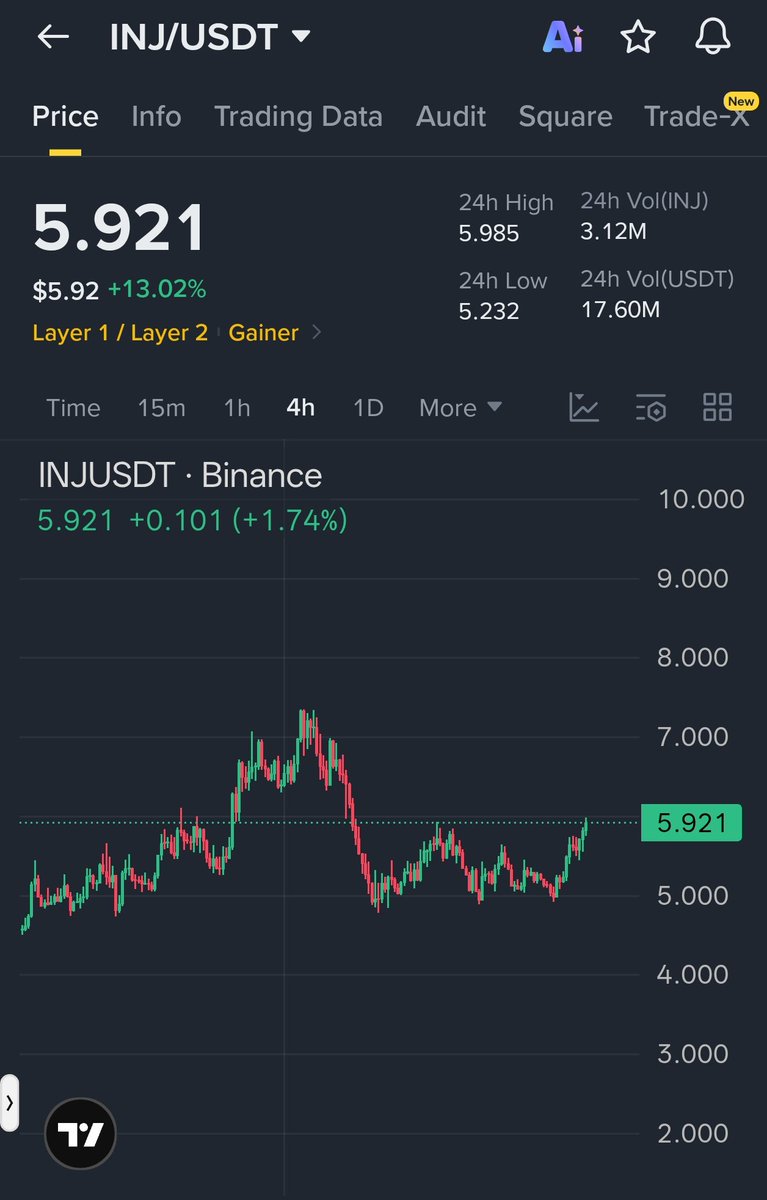Tap the large 5.921 price
The image size is (767, 1200).
(x=119, y=228)
